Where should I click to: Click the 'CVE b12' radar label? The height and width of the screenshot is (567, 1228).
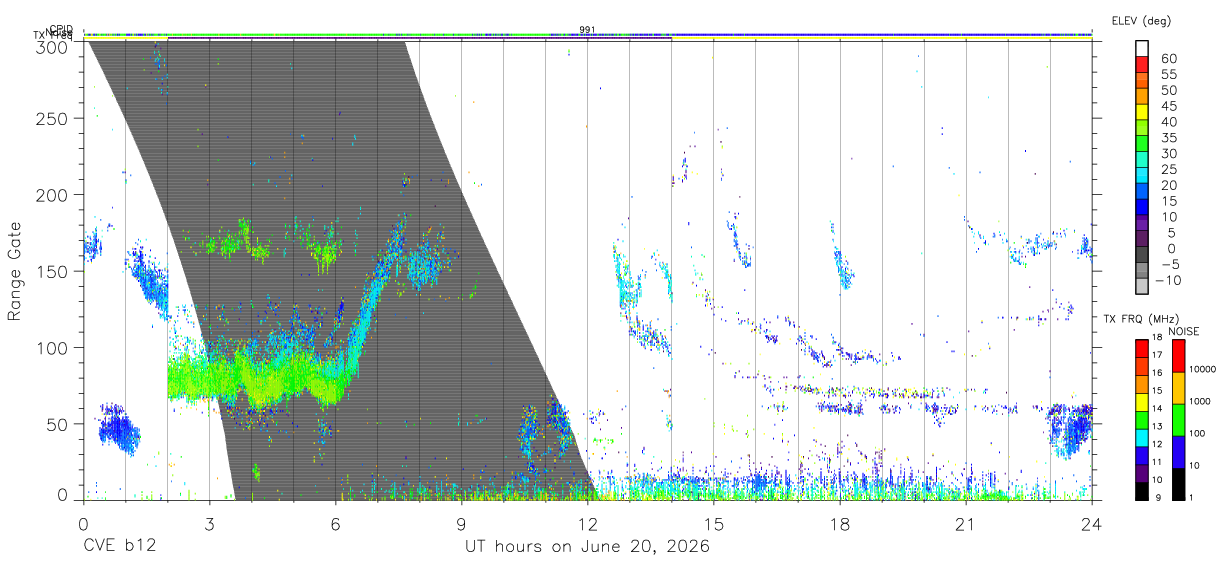coord(119,546)
